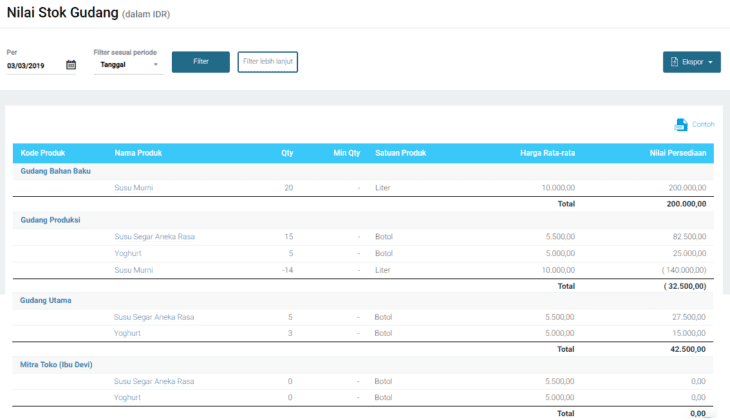Viewport: 730px width, 420px height.
Task: Click the document icon inside Ekspor button
Action: [674, 62]
